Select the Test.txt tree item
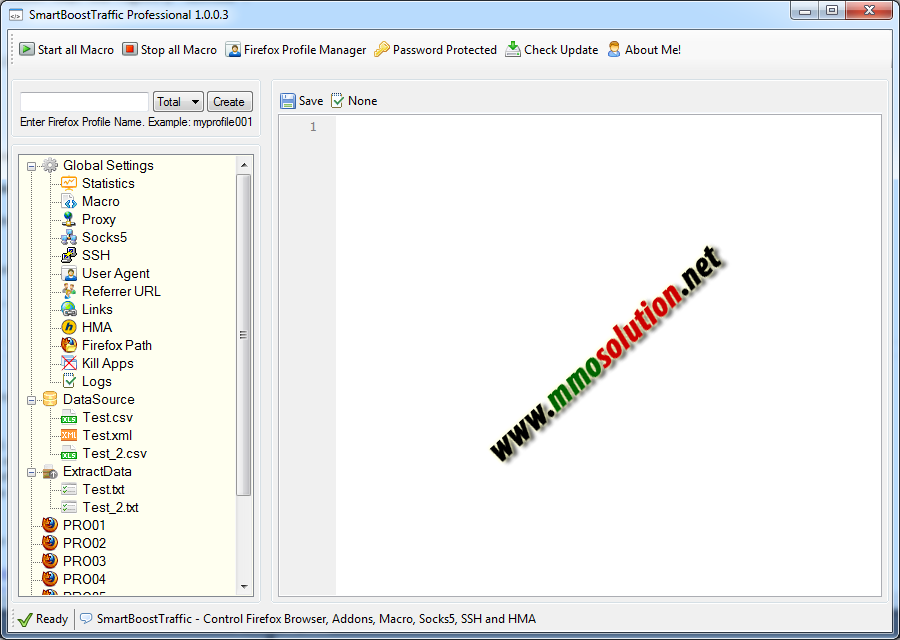 tap(104, 490)
